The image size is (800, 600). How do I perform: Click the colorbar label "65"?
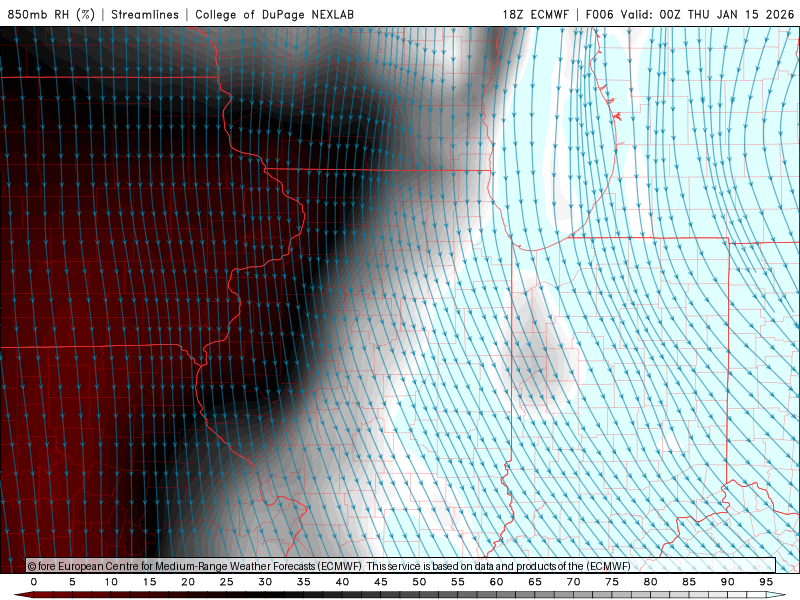coord(535,582)
